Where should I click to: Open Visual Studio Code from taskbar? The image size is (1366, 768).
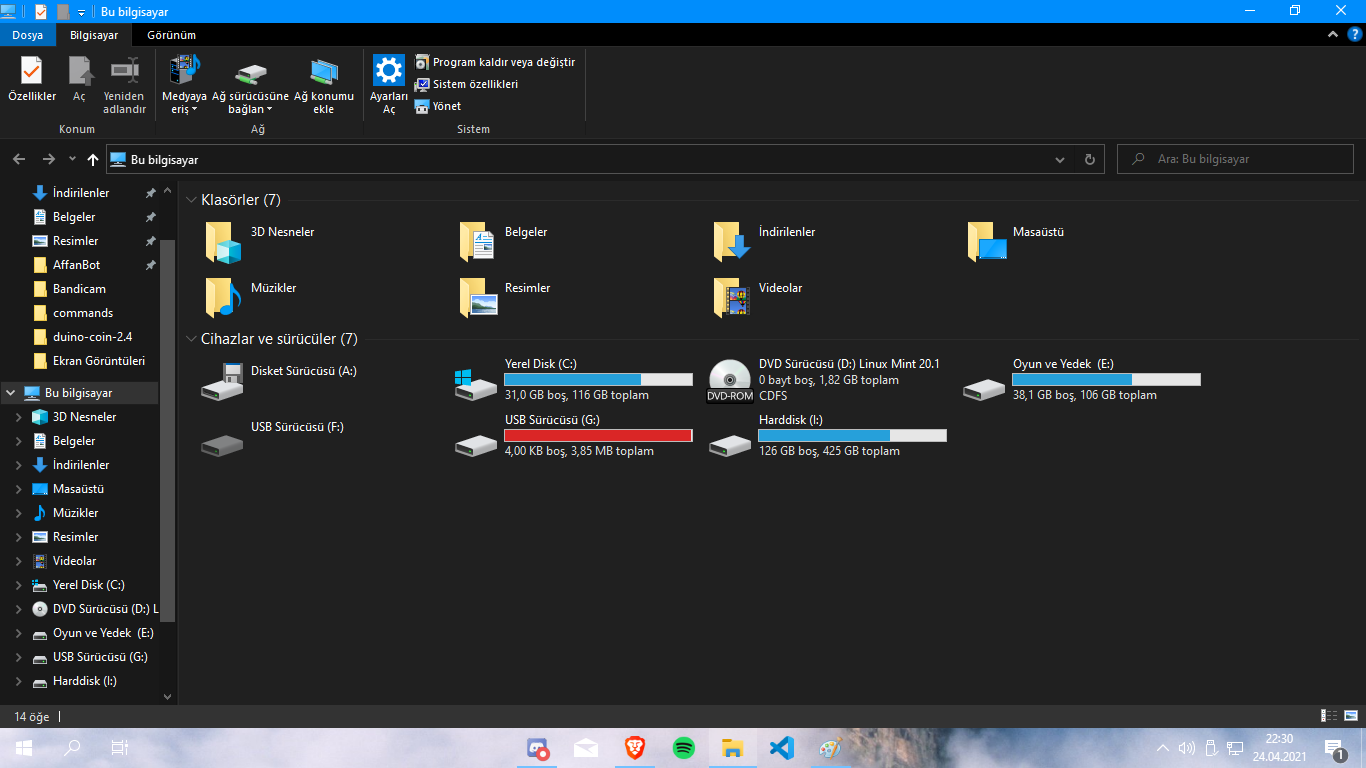782,748
